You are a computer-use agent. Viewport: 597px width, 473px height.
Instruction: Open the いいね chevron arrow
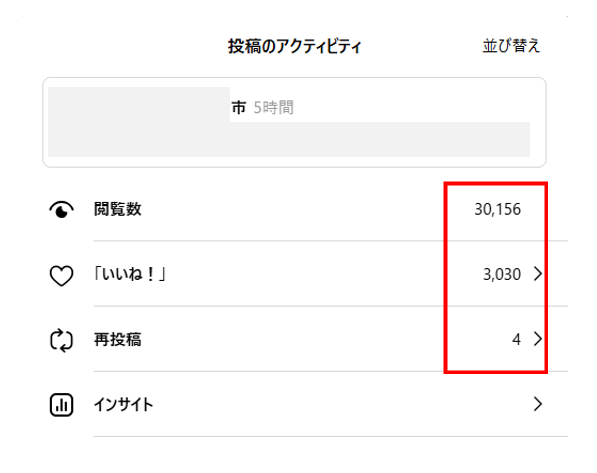coord(538,274)
